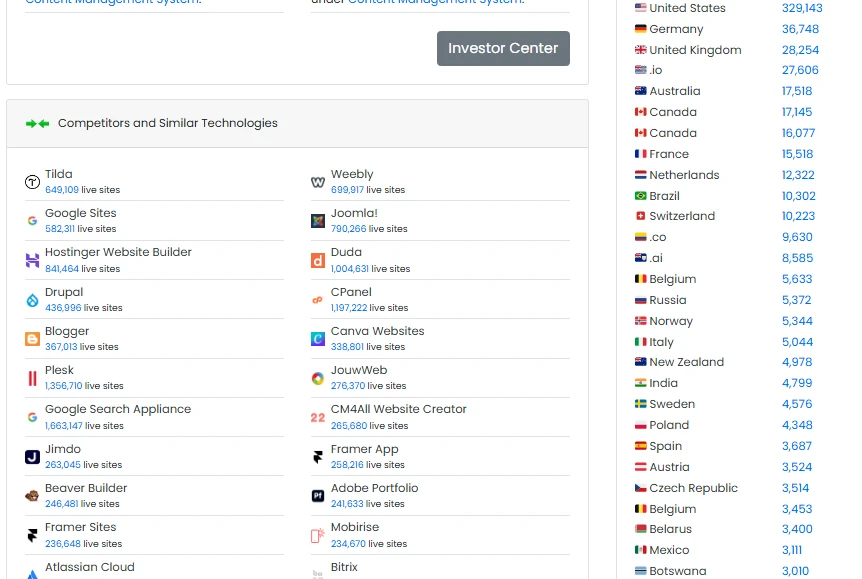This screenshot has height=579, width=862.
Task: Click the Adobe Portfolio logo icon
Action: click(319, 497)
